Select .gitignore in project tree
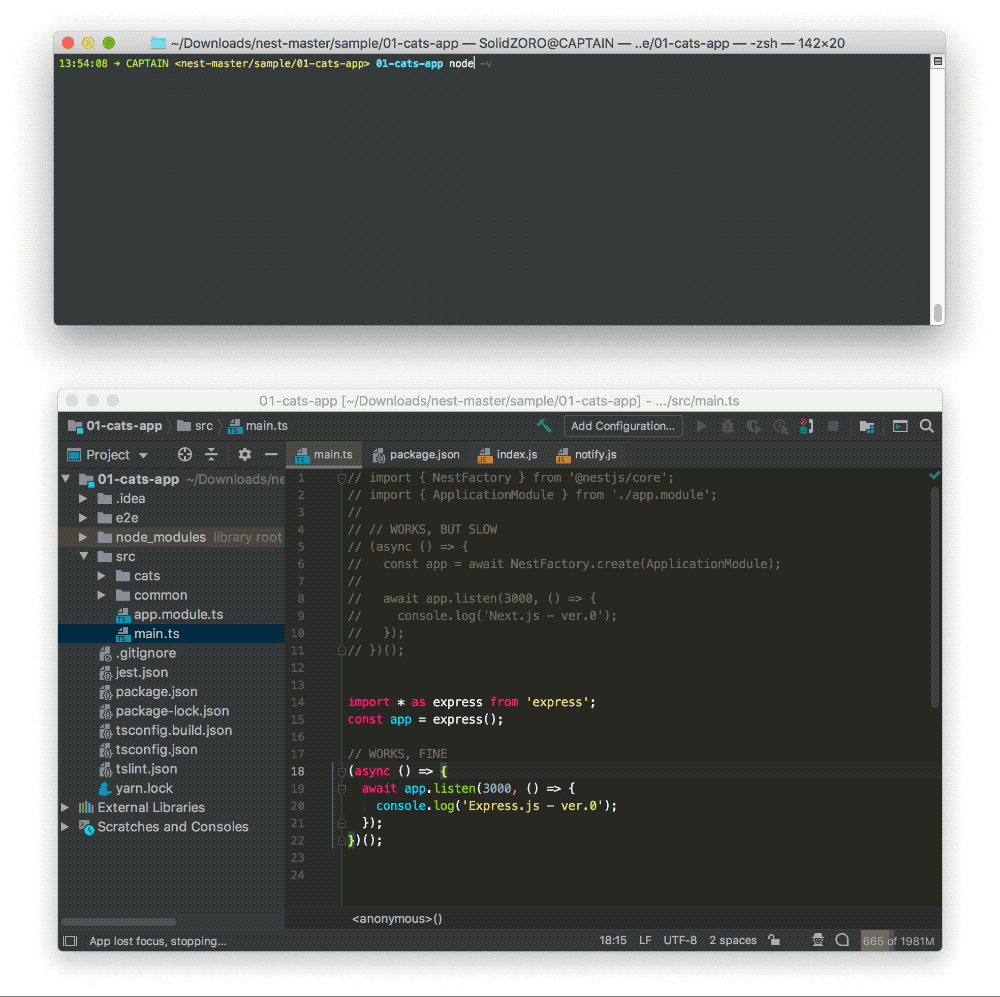The width and height of the screenshot is (1000, 997). pyautogui.click(x=138, y=653)
